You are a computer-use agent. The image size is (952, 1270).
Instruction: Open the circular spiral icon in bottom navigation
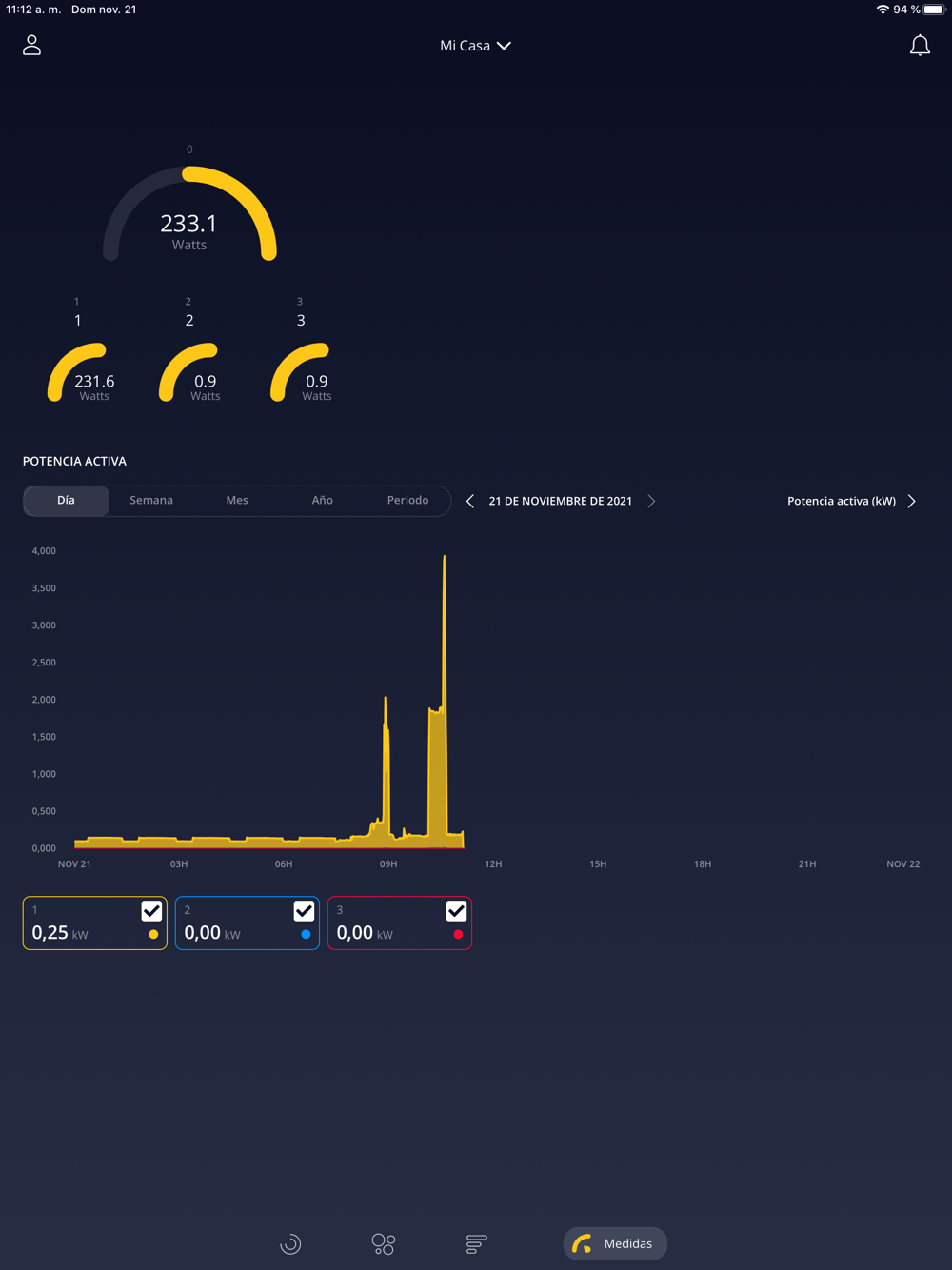290,1243
